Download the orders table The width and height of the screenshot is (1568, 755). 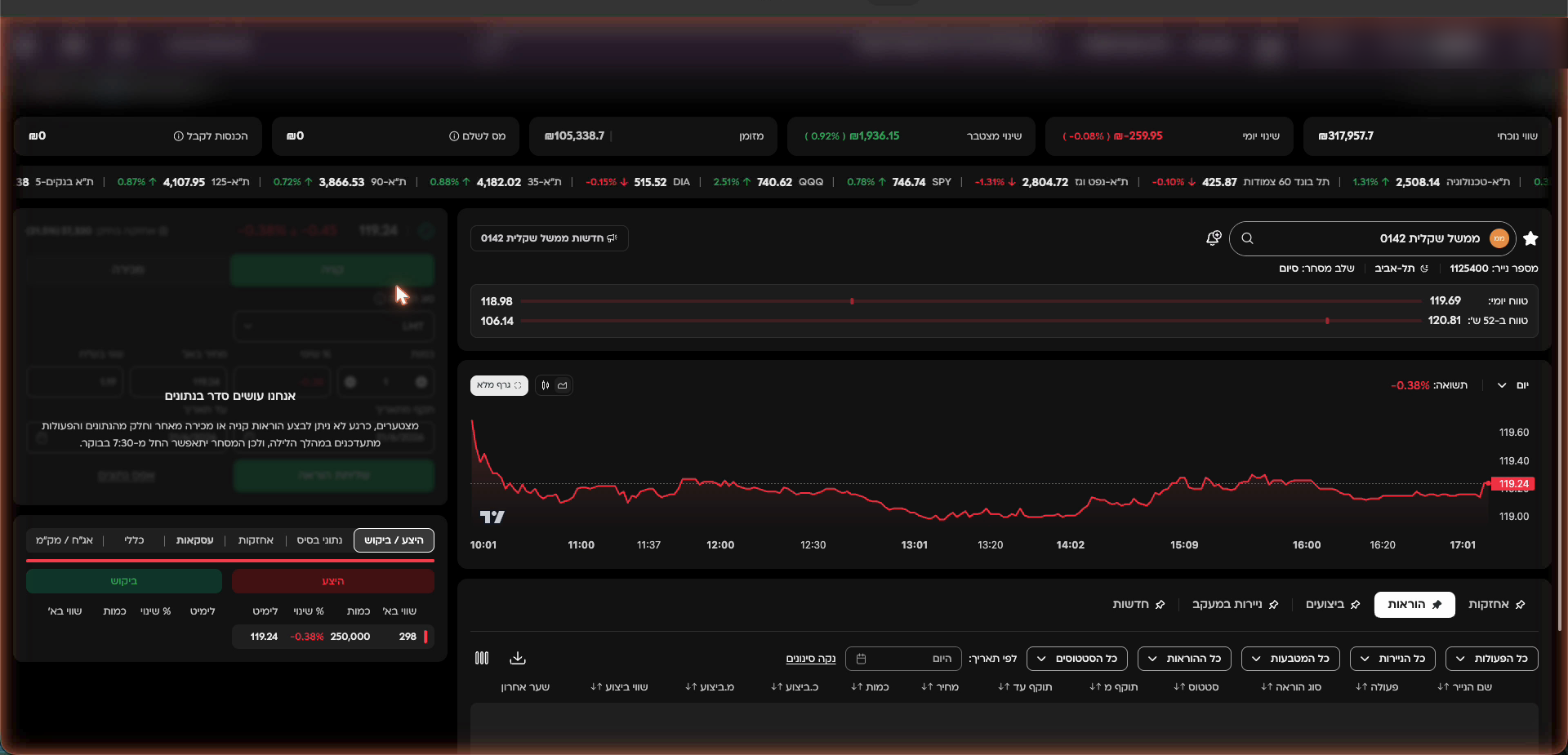point(518,658)
